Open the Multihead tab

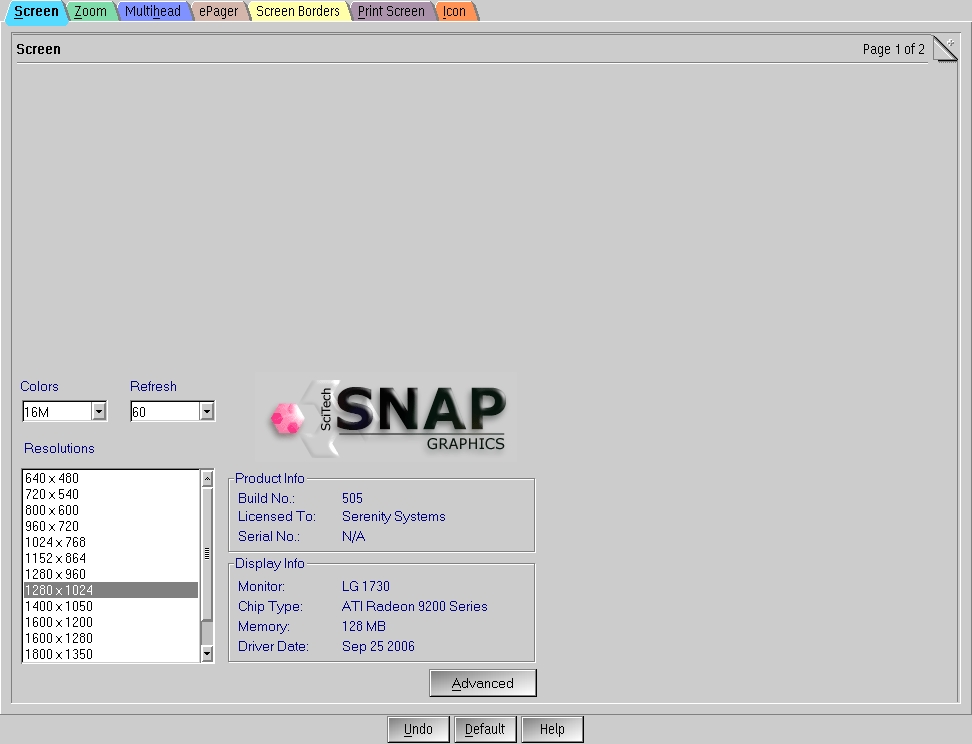click(152, 12)
